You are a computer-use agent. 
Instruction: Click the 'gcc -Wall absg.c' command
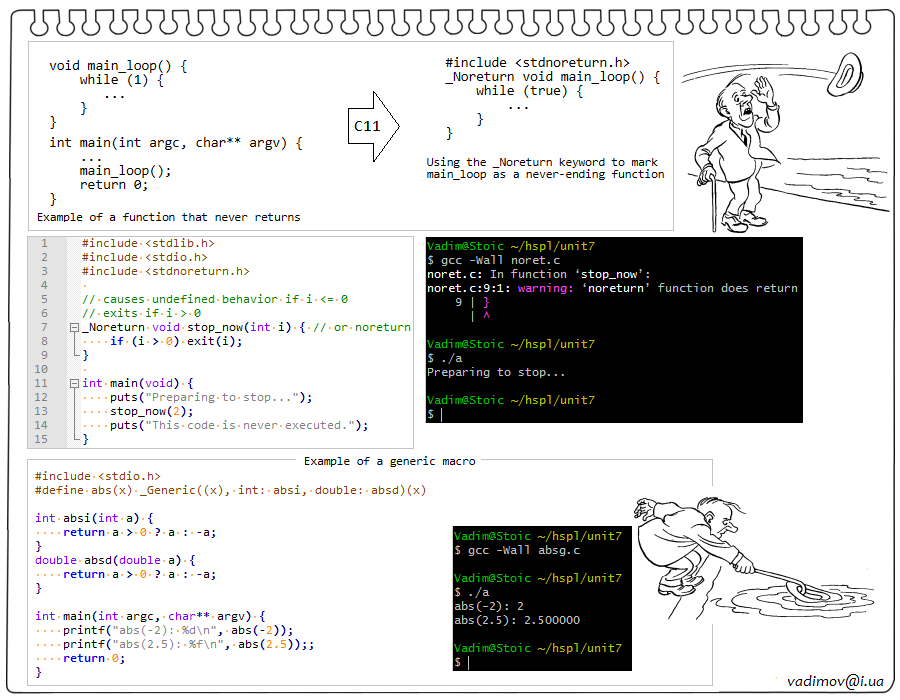click(525, 550)
